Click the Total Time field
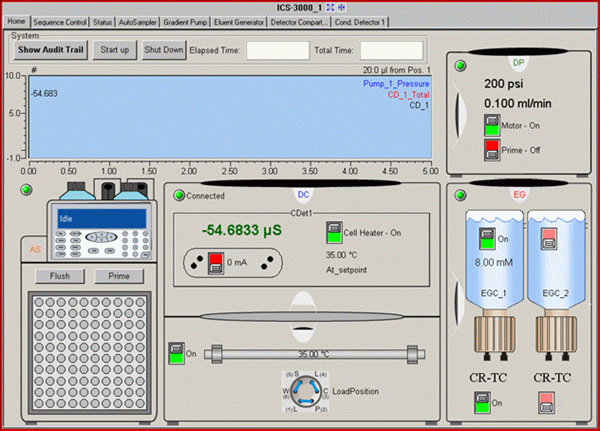600x431 pixels. click(x=391, y=51)
